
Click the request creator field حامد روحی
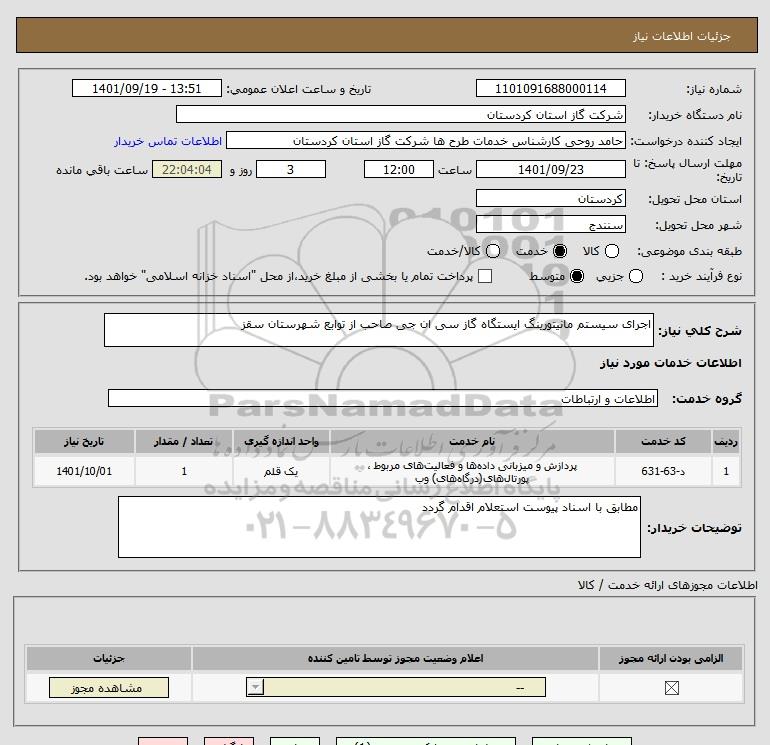(426, 140)
